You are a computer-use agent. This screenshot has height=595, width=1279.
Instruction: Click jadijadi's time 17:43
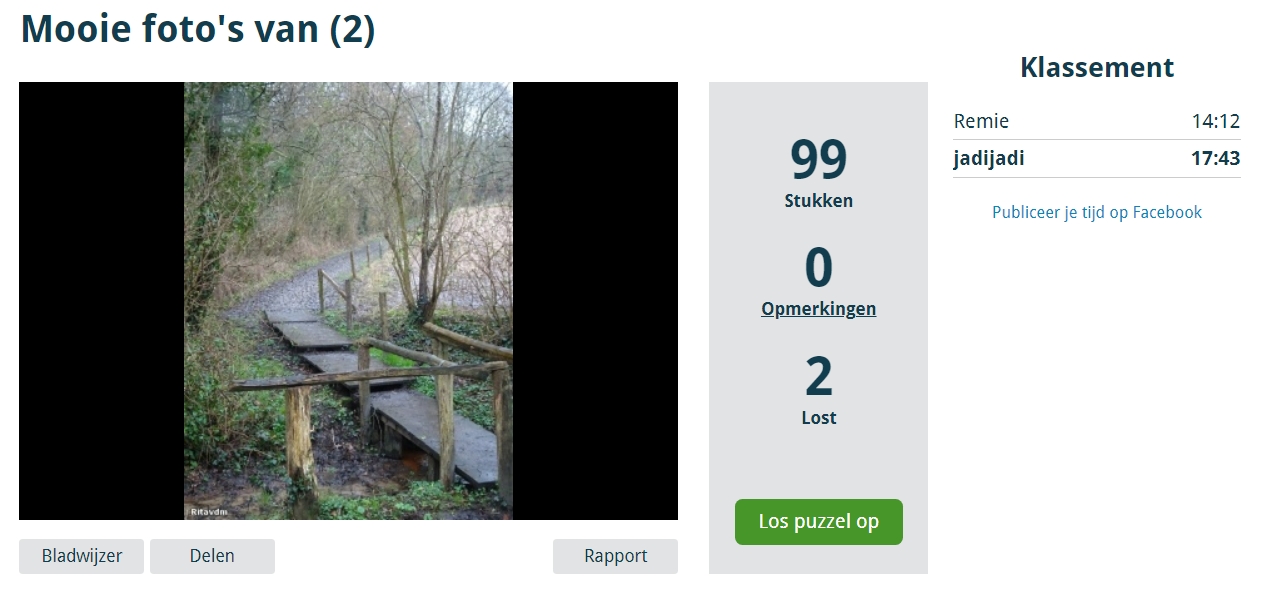[1215, 158]
